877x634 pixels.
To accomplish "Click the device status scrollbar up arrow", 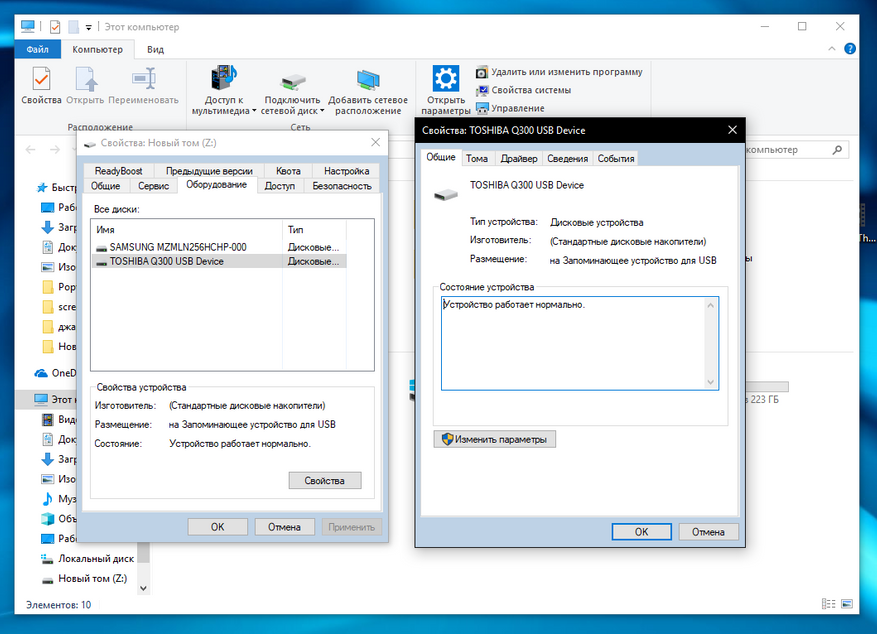I will [x=710, y=305].
